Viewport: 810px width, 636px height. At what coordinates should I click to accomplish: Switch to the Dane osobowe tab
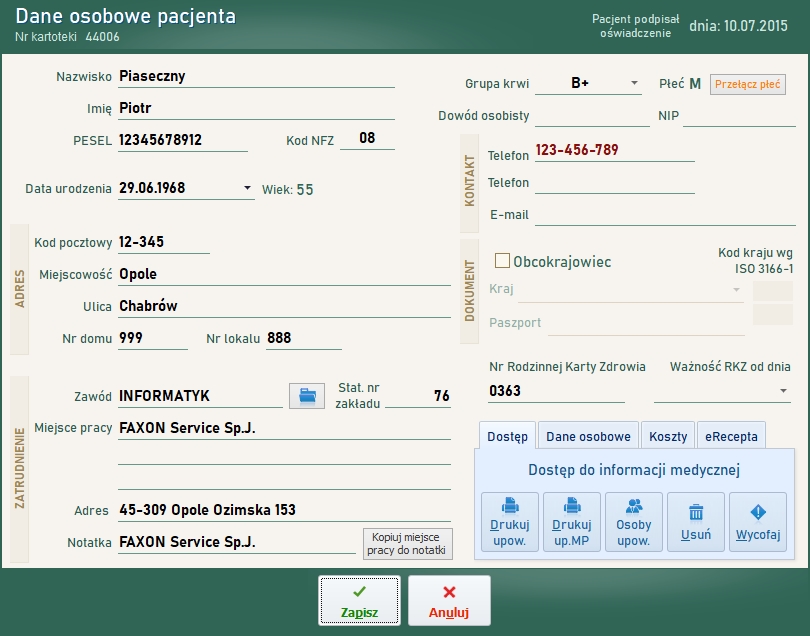pyautogui.click(x=587, y=436)
